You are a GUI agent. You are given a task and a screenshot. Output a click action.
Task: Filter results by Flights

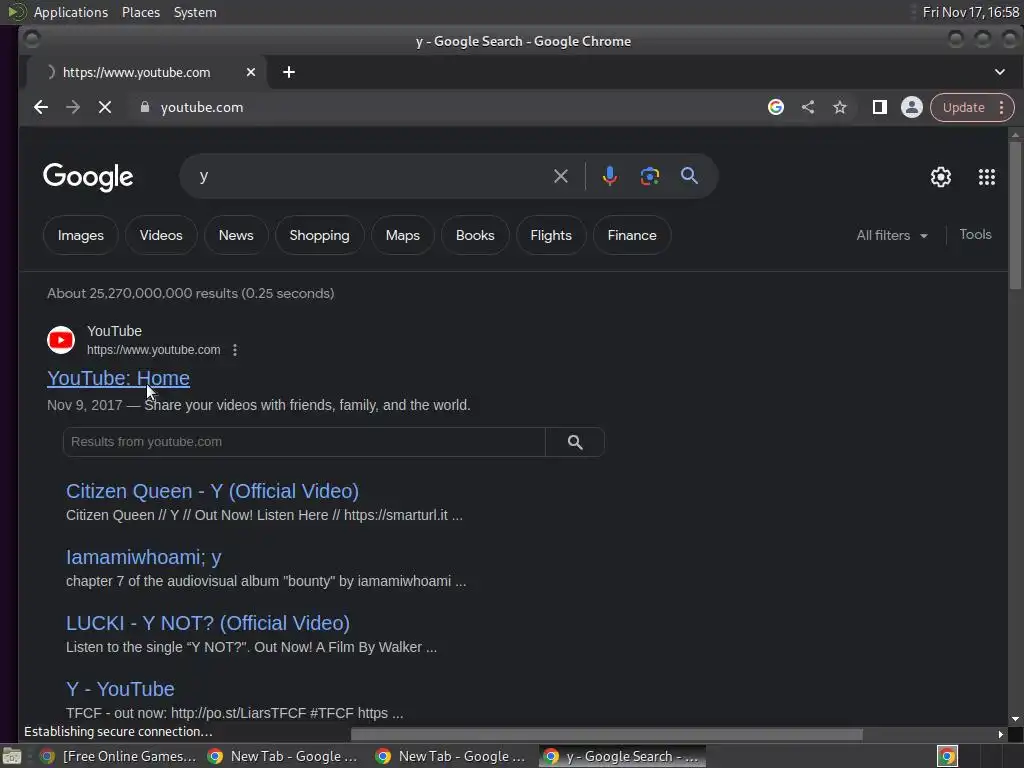(551, 235)
